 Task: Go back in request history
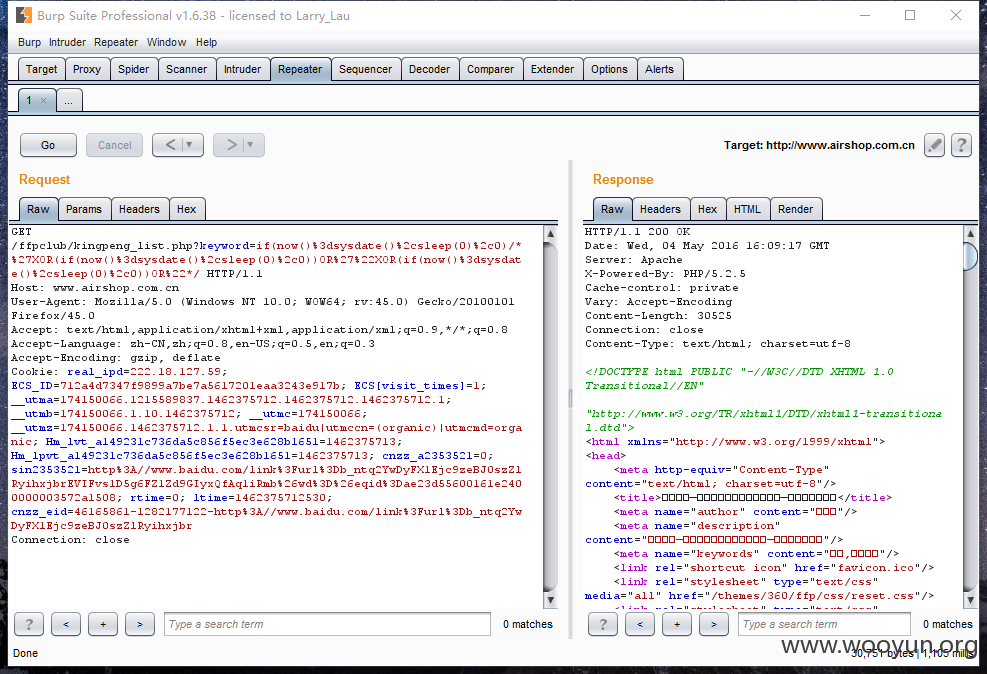pyautogui.click(x=171, y=145)
